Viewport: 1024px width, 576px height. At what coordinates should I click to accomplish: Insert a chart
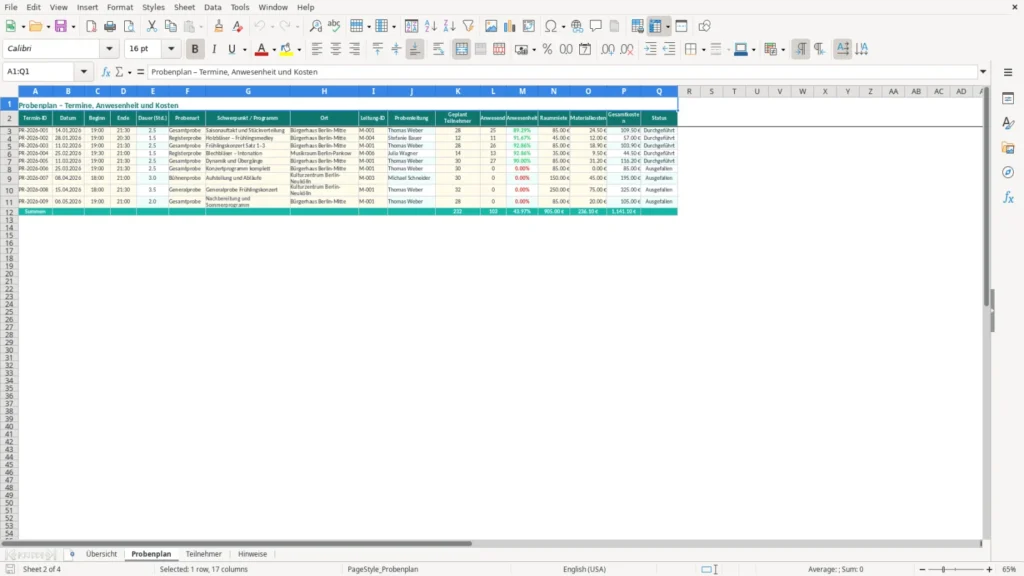point(509,26)
